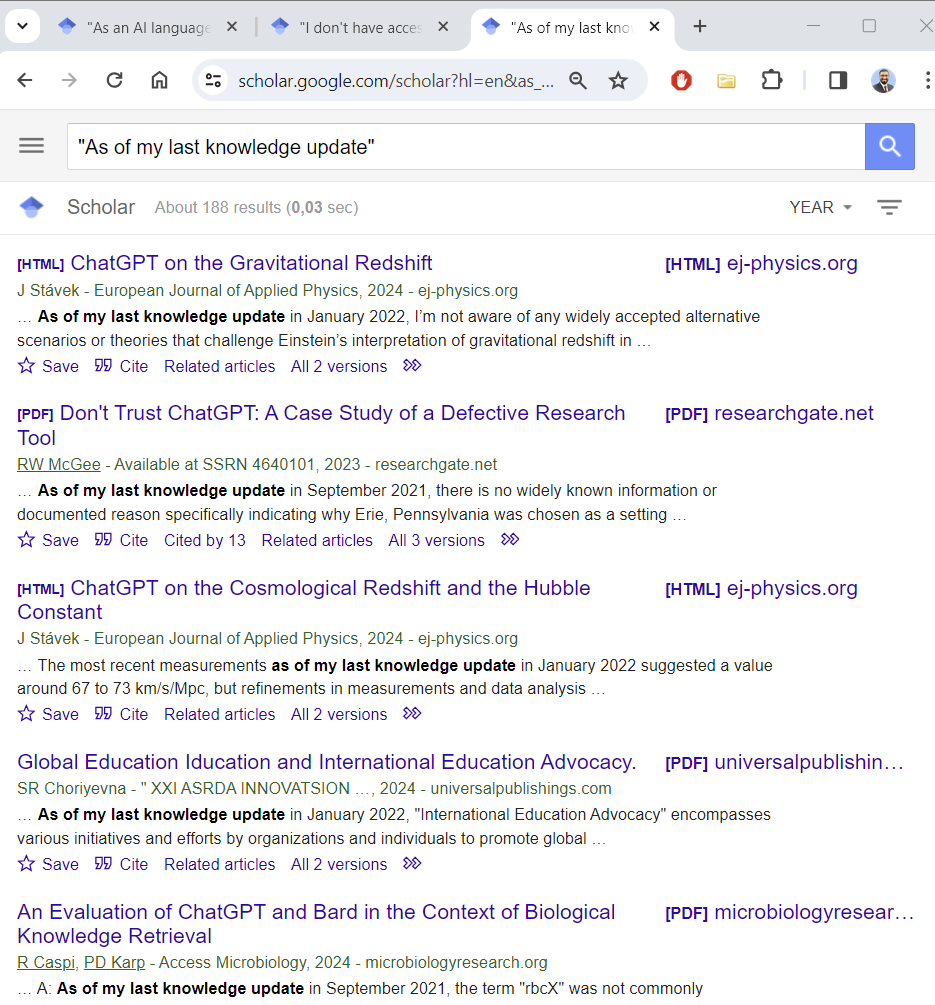Save the Gravitational Redshift result
This screenshot has height=1005, width=935.
48,366
